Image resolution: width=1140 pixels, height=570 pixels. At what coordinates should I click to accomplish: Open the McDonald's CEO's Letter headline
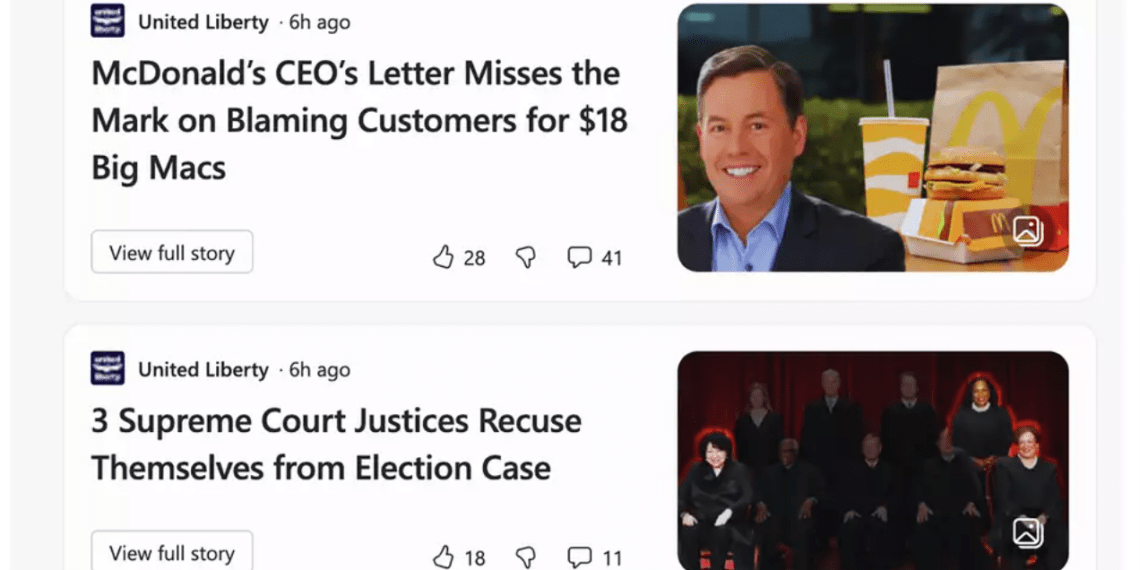point(359,121)
